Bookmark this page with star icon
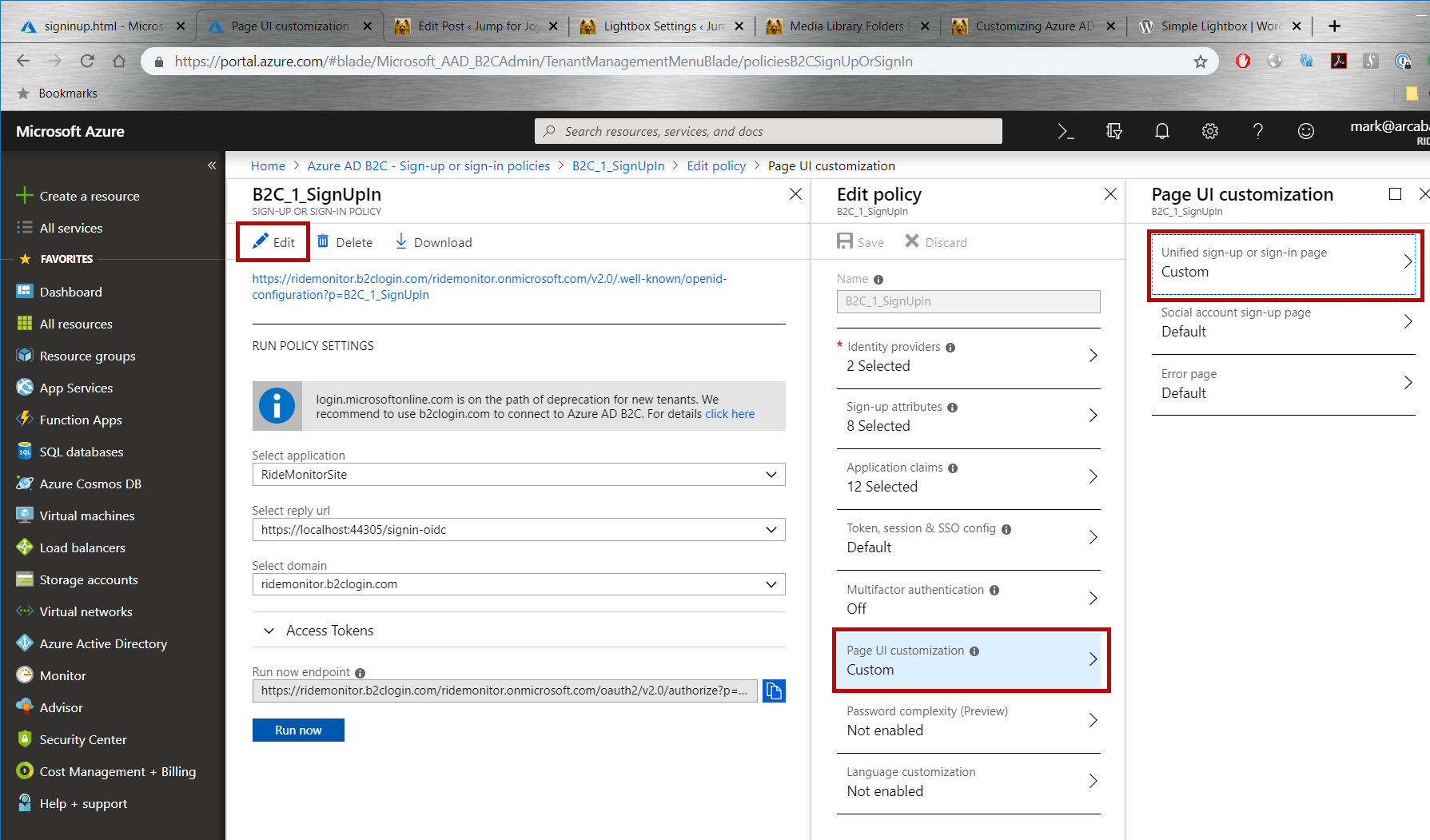The width and height of the screenshot is (1430, 840). [x=1200, y=62]
